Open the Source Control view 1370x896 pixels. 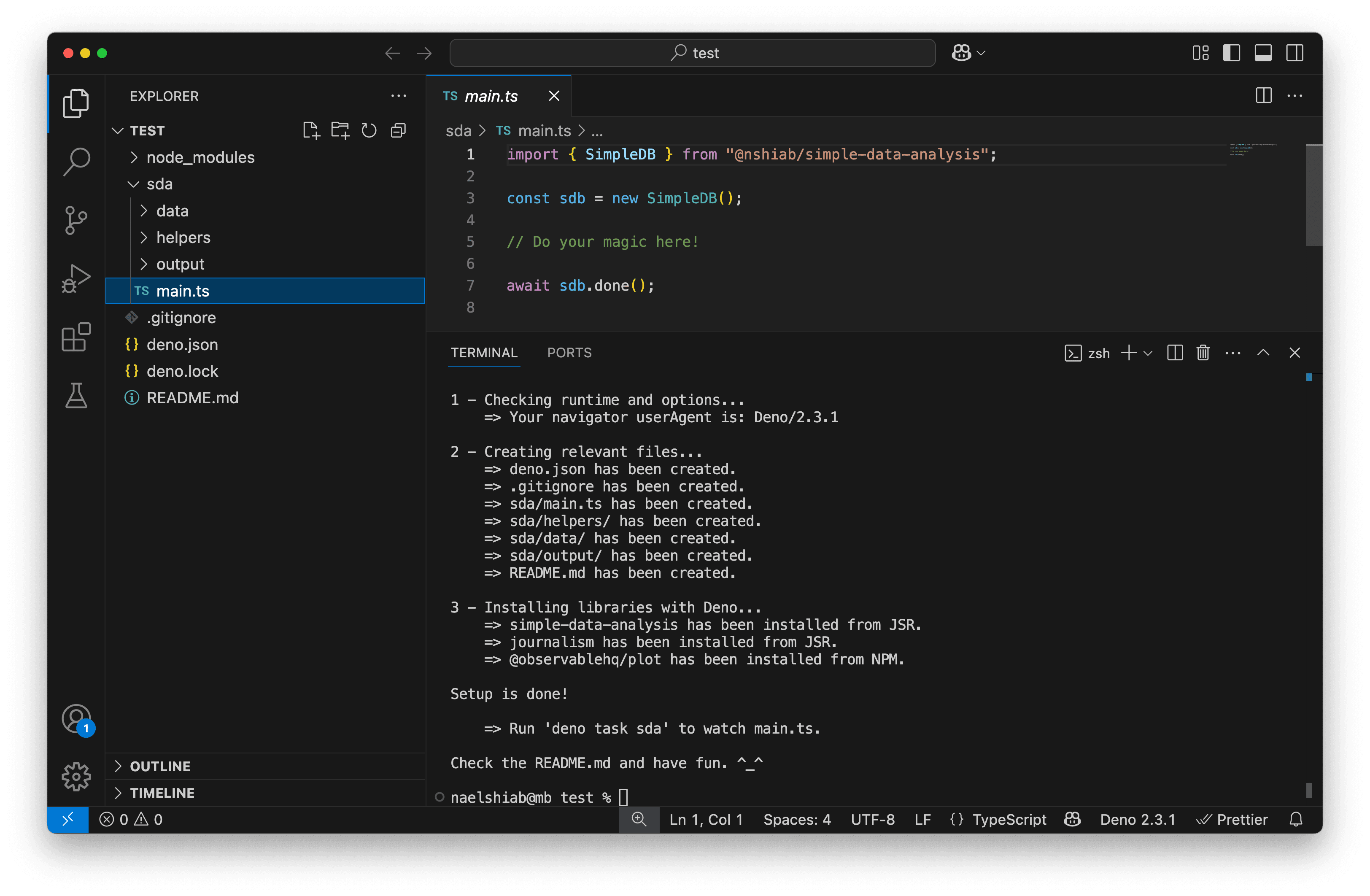click(x=76, y=221)
